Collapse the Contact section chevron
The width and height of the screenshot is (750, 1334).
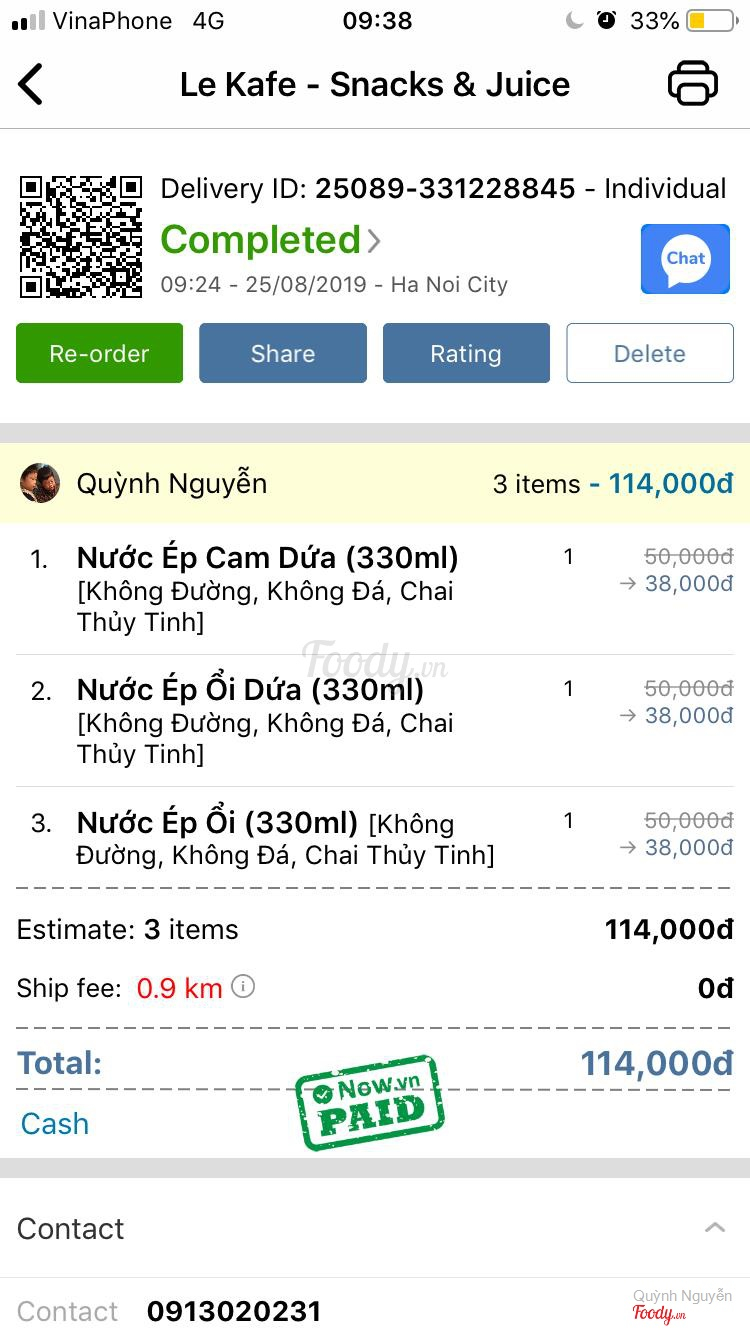714,1228
